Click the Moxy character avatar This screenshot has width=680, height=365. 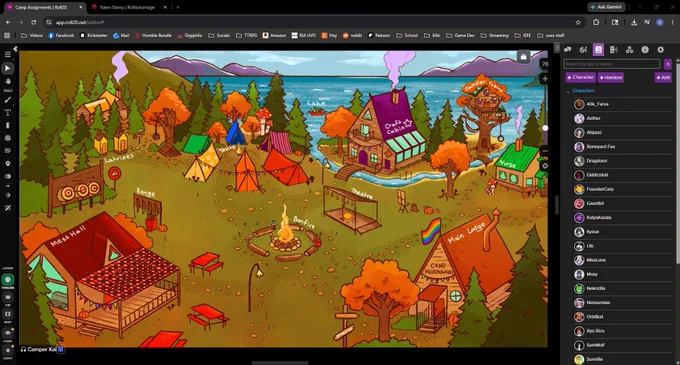[x=579, y=274]
